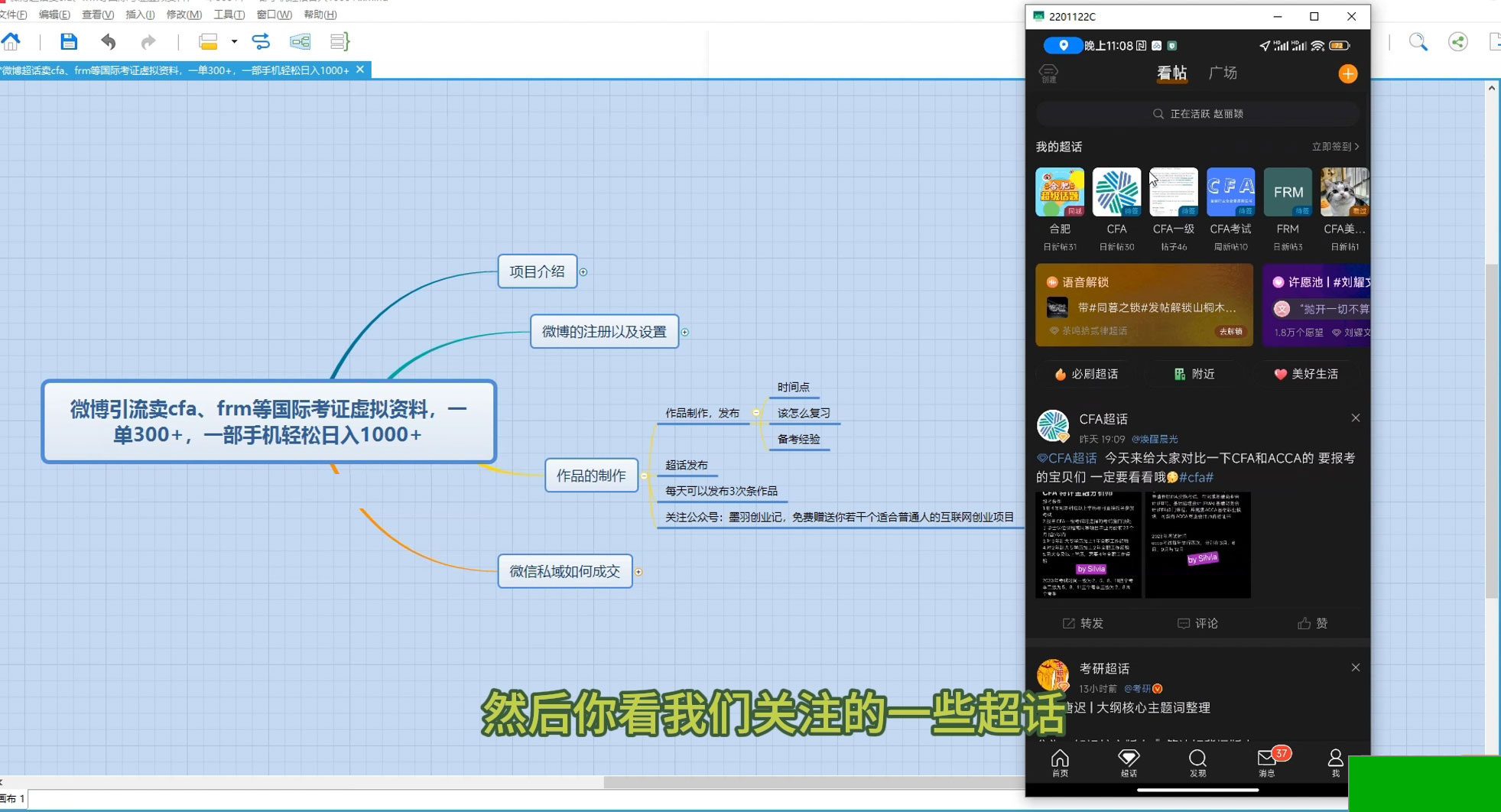This screenshot has height=812, width=1501.
Task: Redo action via toolbar arrow
Action: (148, 41)
